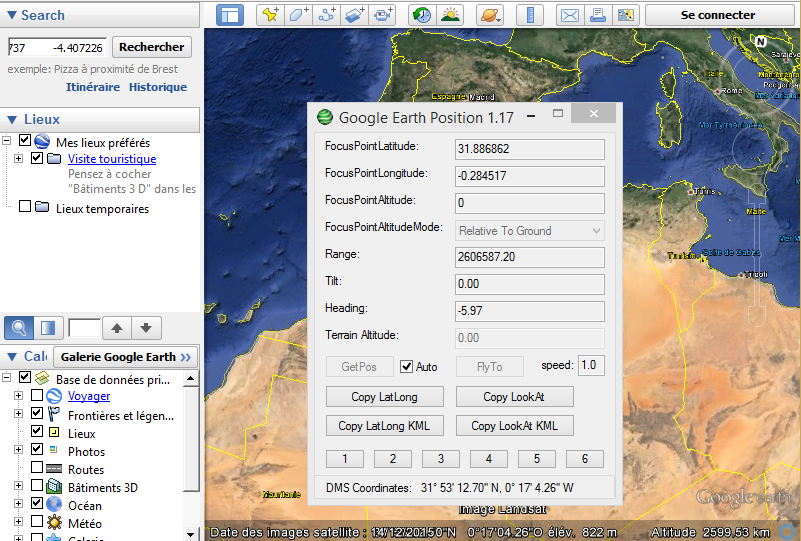Click the Océan layer globe icon
This screenshot has width=801, height=541.
[x=54, y=504]
